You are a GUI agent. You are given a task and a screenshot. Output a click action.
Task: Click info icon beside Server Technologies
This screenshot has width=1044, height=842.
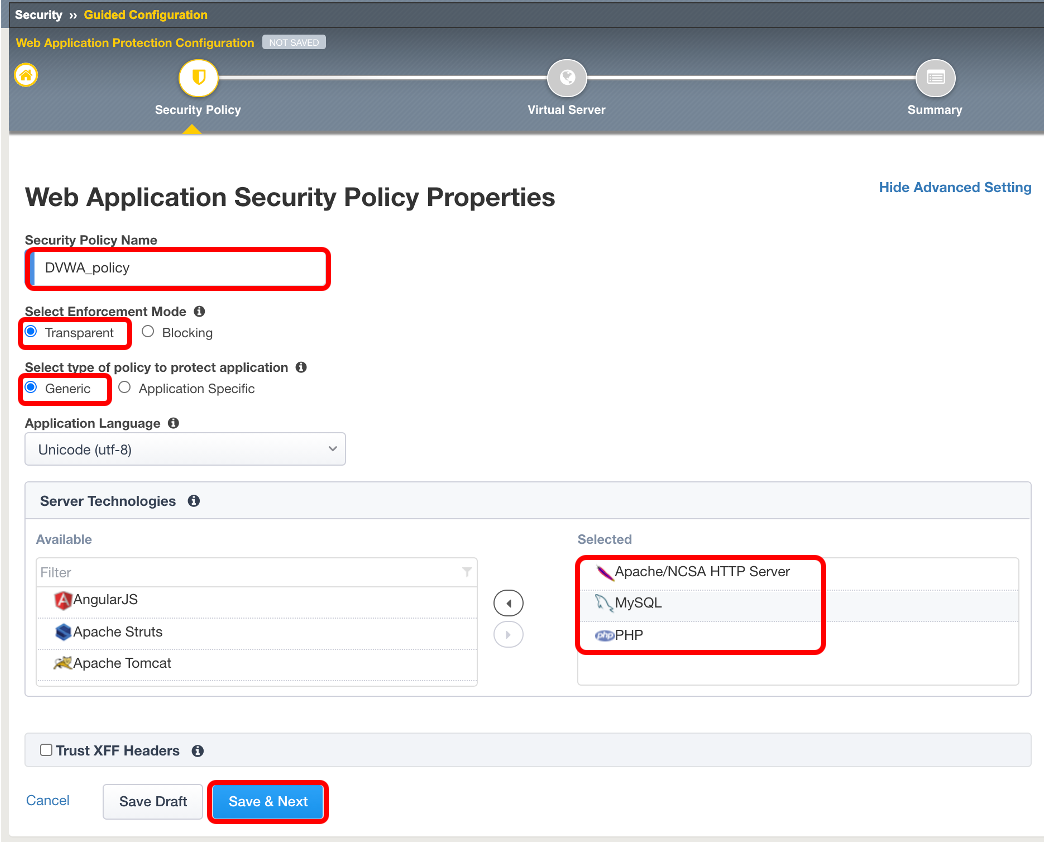[194, 501]
